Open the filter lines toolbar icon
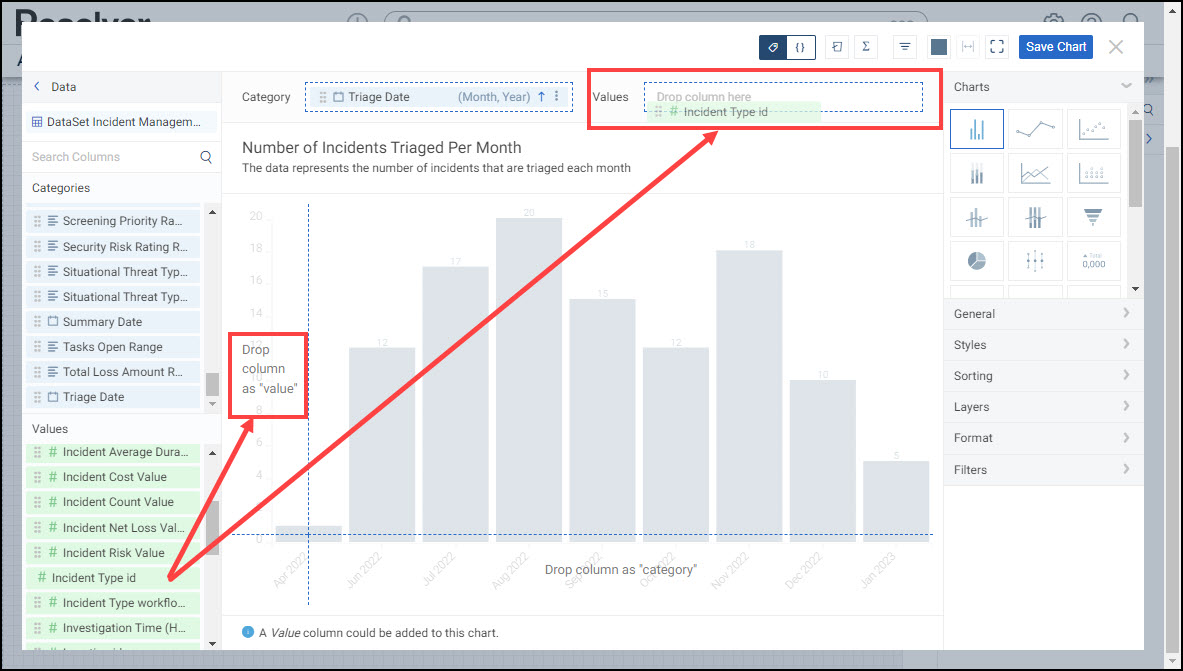Viewport: 1183px width, 671px height. pyautogui.click(x=904, y=47)
